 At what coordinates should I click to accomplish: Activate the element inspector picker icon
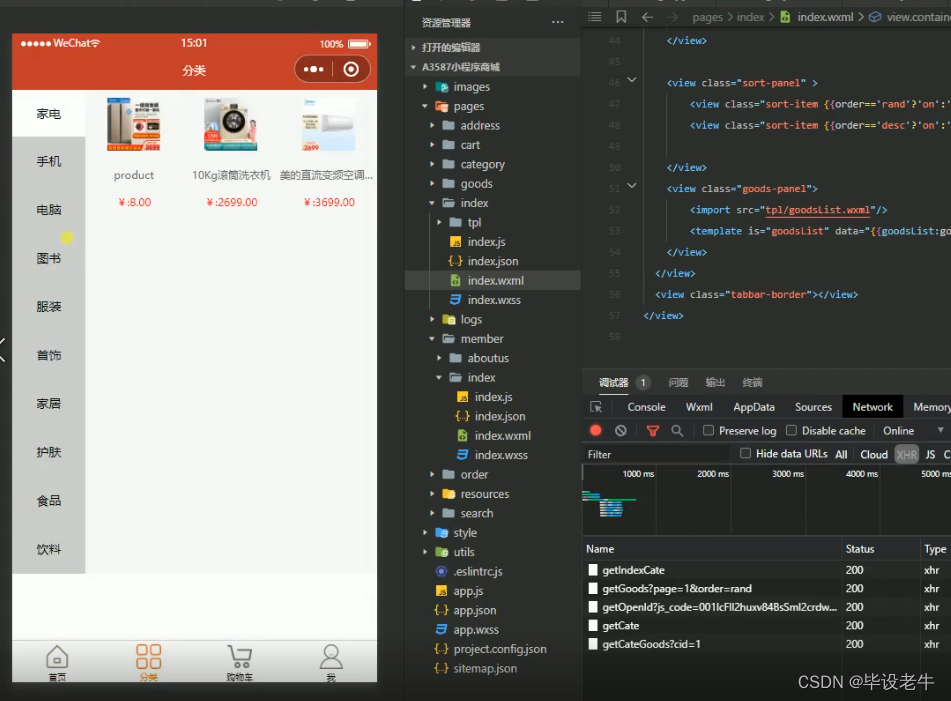coord(596,407)
